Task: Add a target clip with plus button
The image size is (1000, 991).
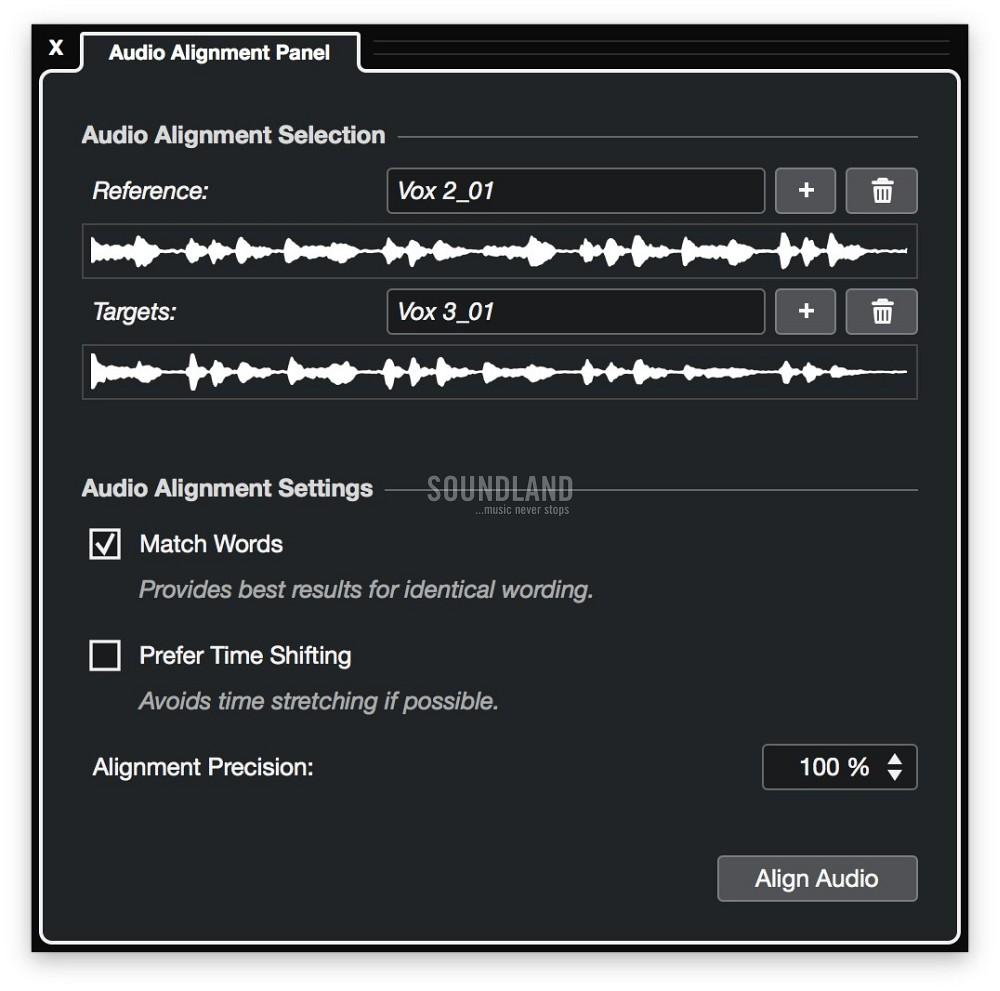Action: (805, 311)
